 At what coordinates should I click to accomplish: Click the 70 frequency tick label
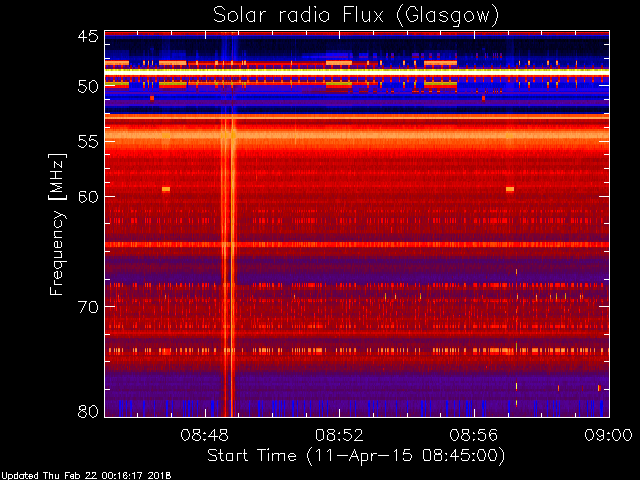pos(88,307)
